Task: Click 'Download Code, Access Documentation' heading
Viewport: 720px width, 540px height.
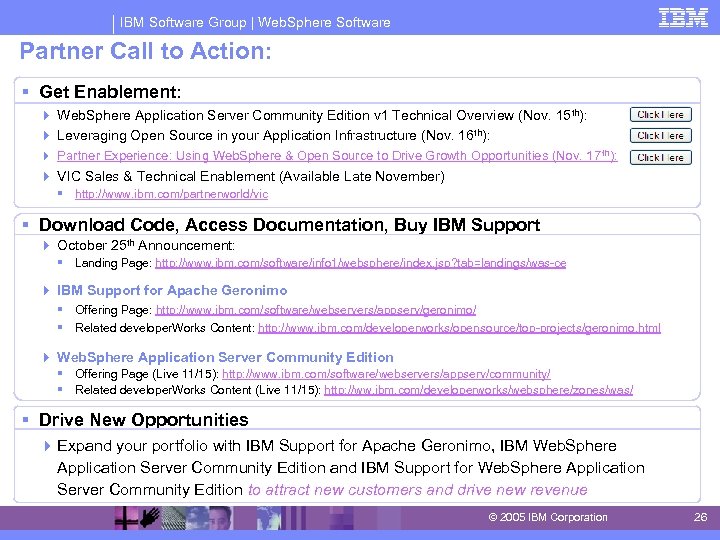Action: [x=289, y=225]
